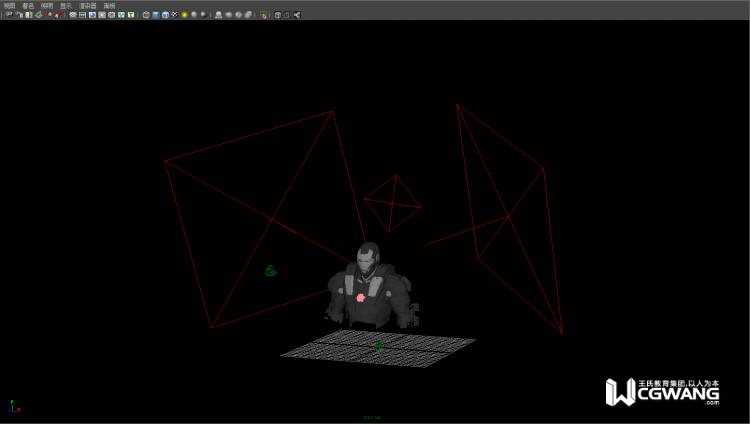Open the Renderer (渲染器) panel menu
Screen dimensions: 750x424
pos(88,6)
